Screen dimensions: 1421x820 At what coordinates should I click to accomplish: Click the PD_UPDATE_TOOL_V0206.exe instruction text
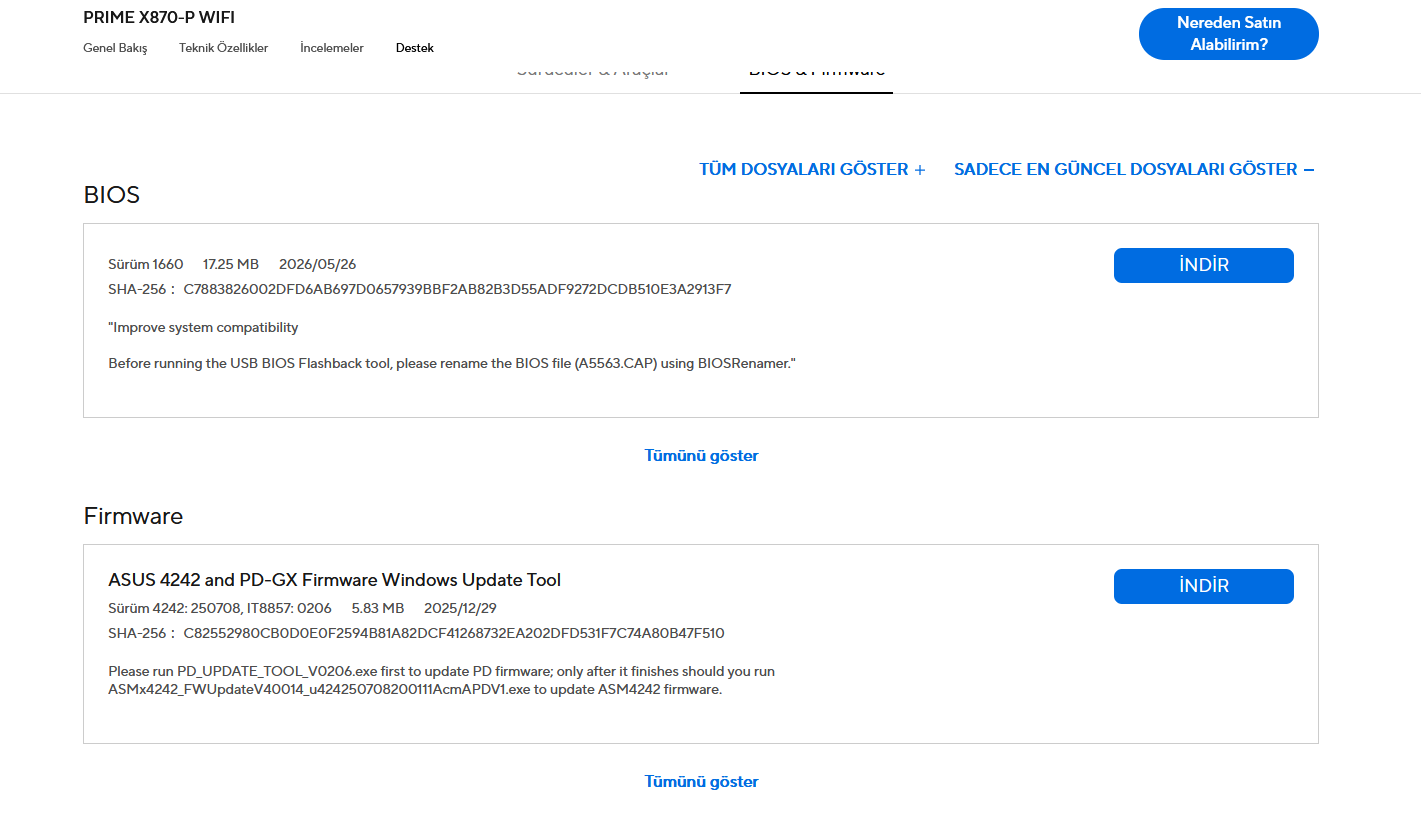pyautogui.click(x=441, y=680)
